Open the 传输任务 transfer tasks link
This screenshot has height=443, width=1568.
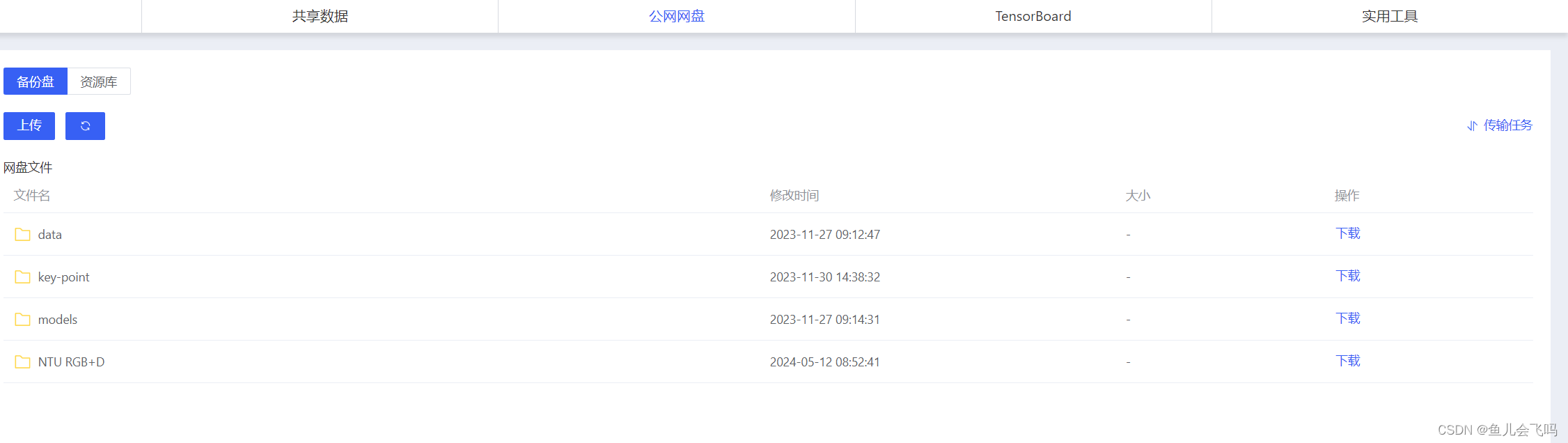[x=1508, y=125]
